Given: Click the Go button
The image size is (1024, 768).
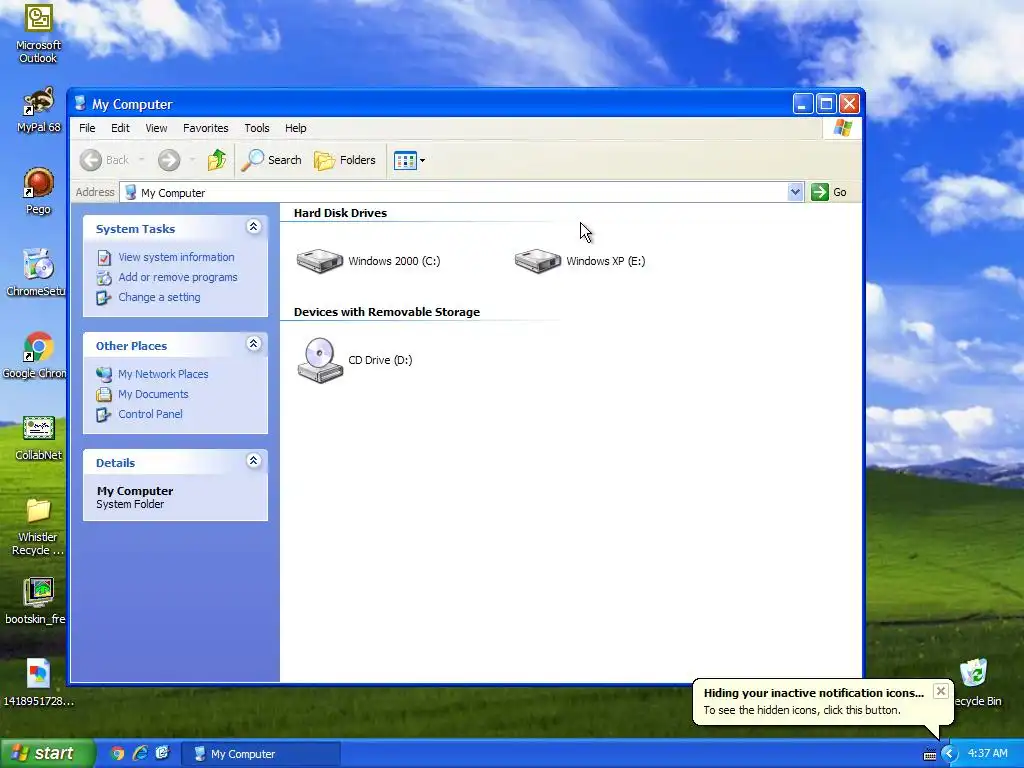Looking at the screenshot, I should pyautogui.click(x=829, y=192).
